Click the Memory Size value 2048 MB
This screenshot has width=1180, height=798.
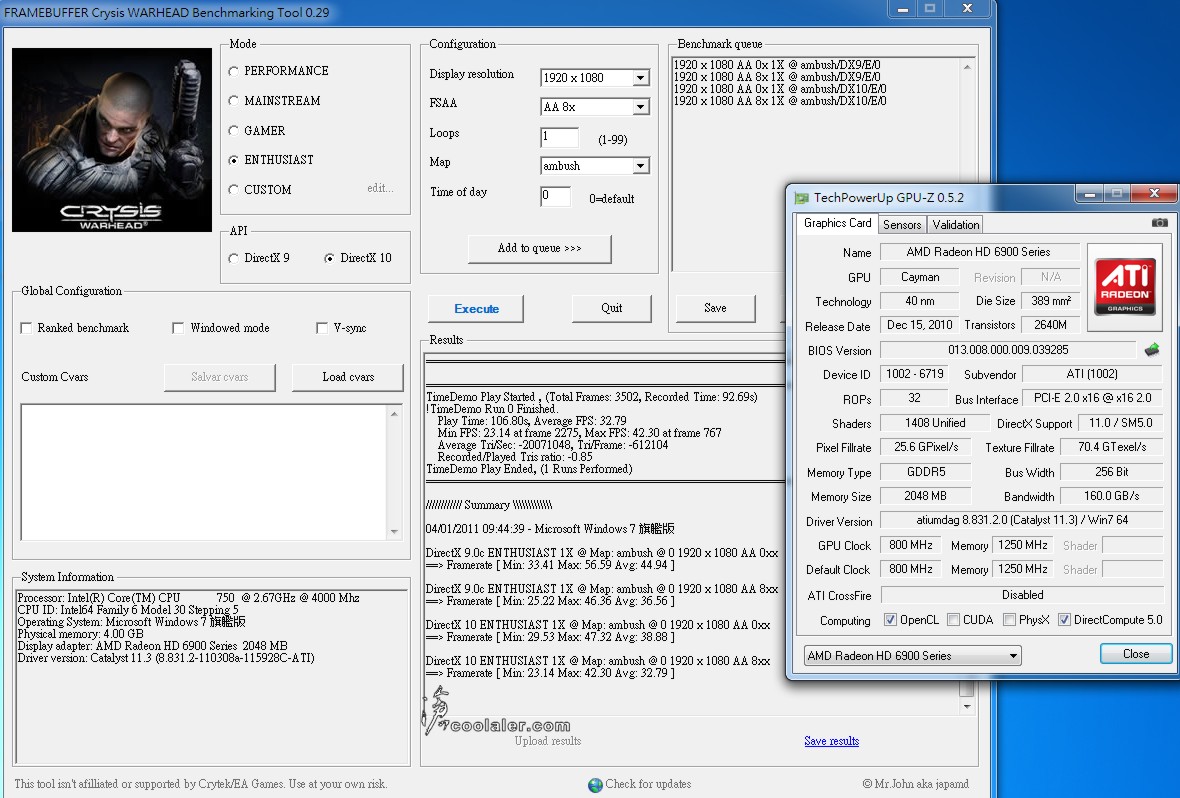pyautogui.click(x=925, y=496)
